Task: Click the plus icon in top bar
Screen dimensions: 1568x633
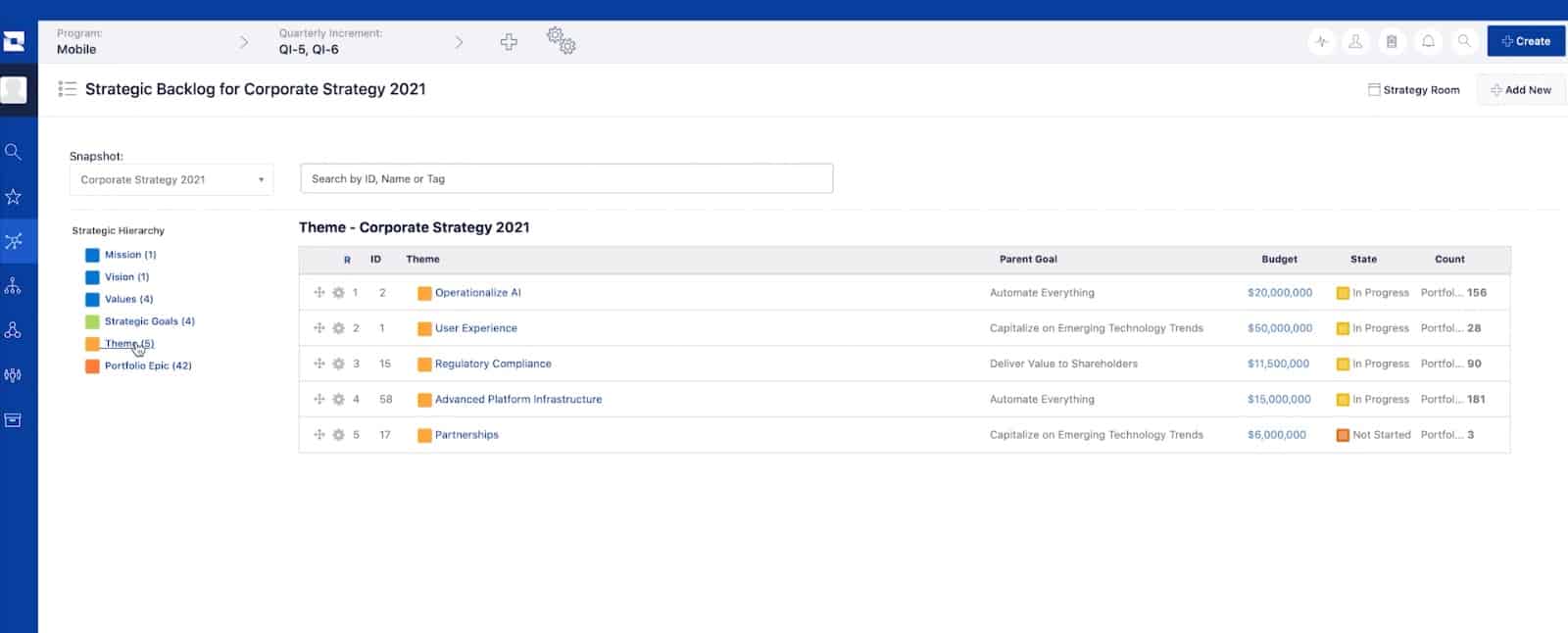Action: tap(509, 42)
